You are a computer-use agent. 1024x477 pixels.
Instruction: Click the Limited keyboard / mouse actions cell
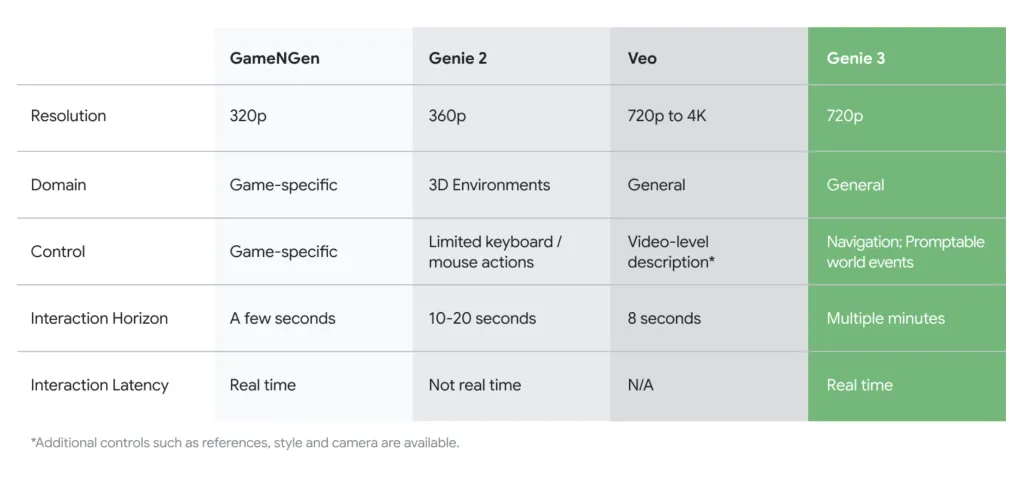pyautogui.click(x=495, y=252)
